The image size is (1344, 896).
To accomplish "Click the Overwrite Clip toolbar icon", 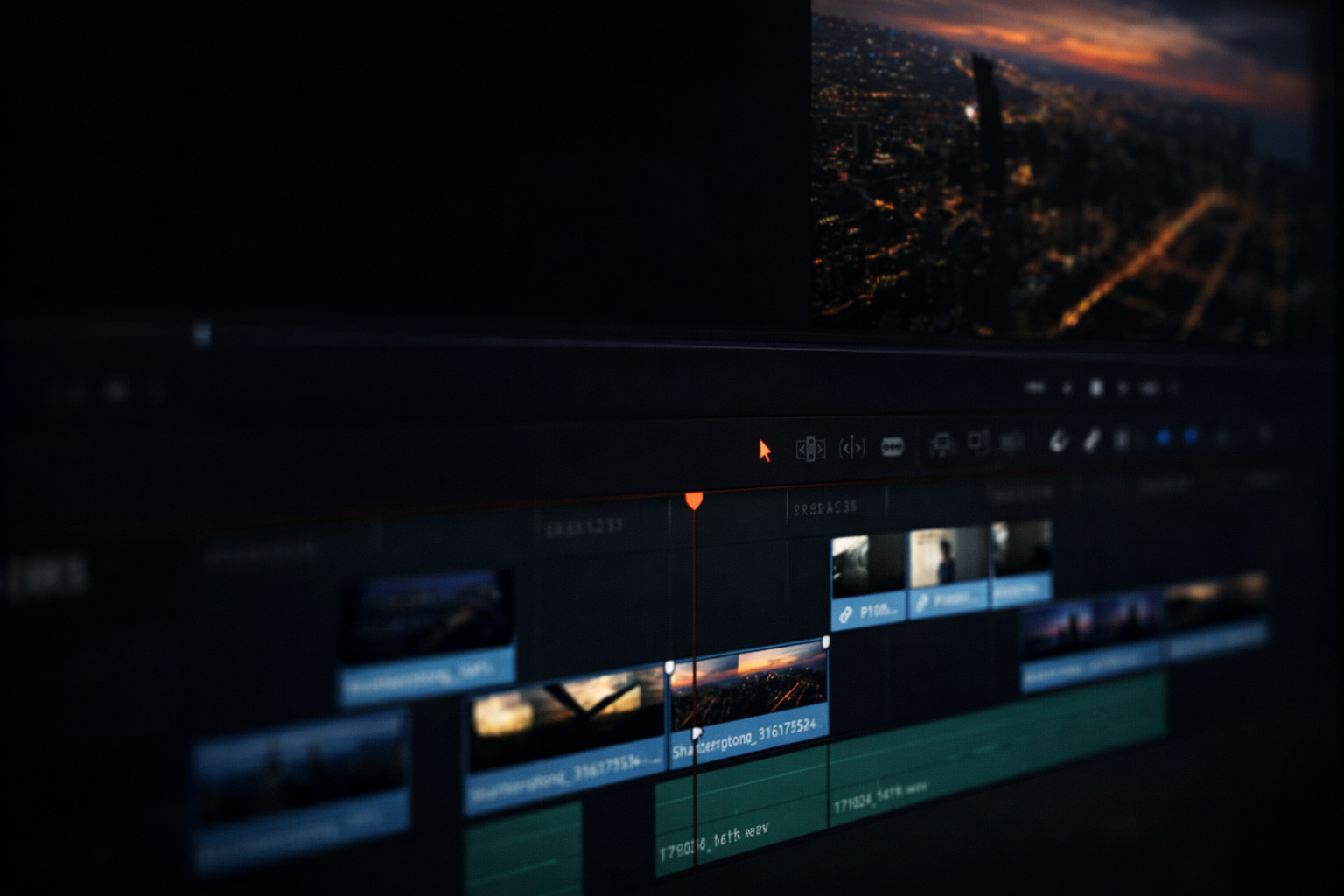I will pyautogui.click(x=977, y=443).
